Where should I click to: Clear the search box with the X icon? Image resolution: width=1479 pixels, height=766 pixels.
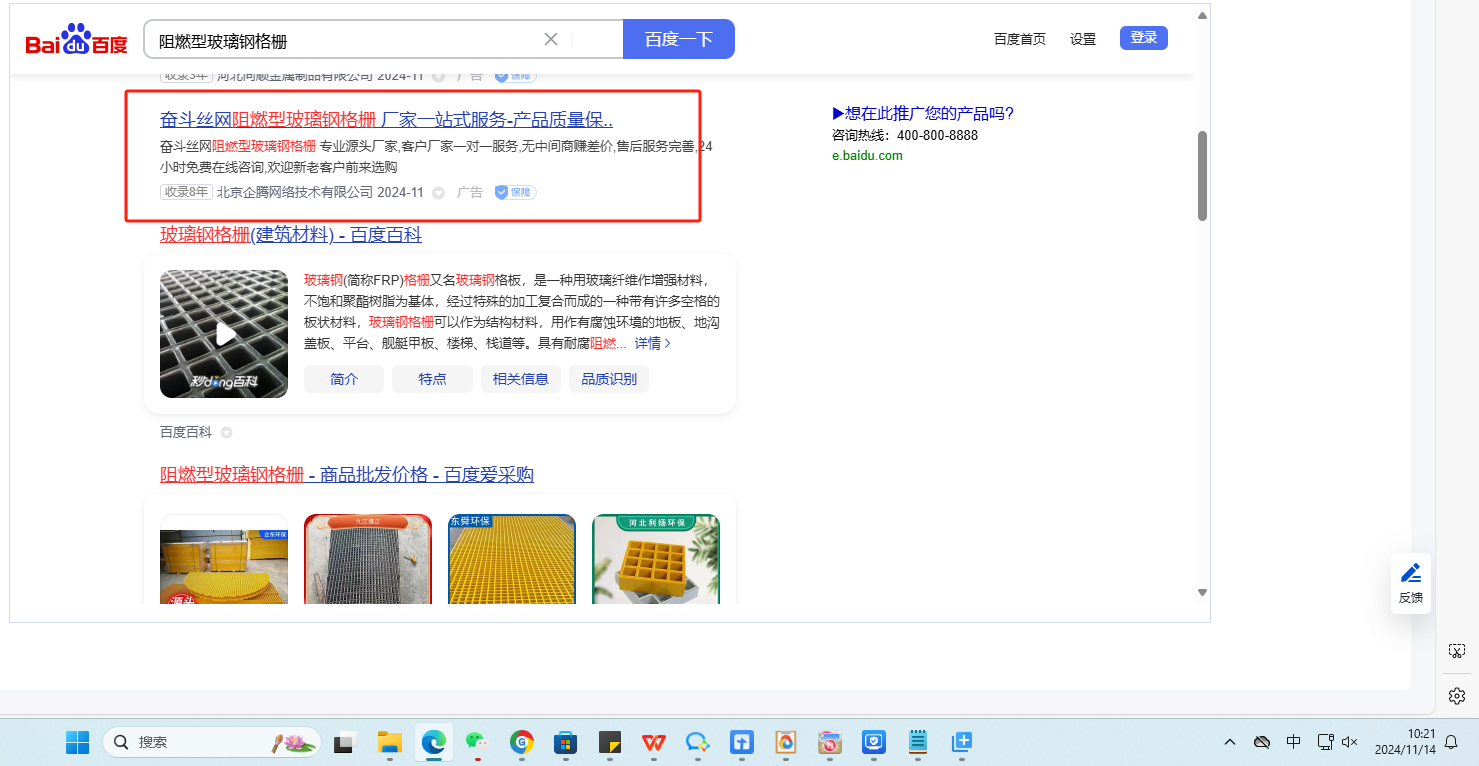(551, 39)
